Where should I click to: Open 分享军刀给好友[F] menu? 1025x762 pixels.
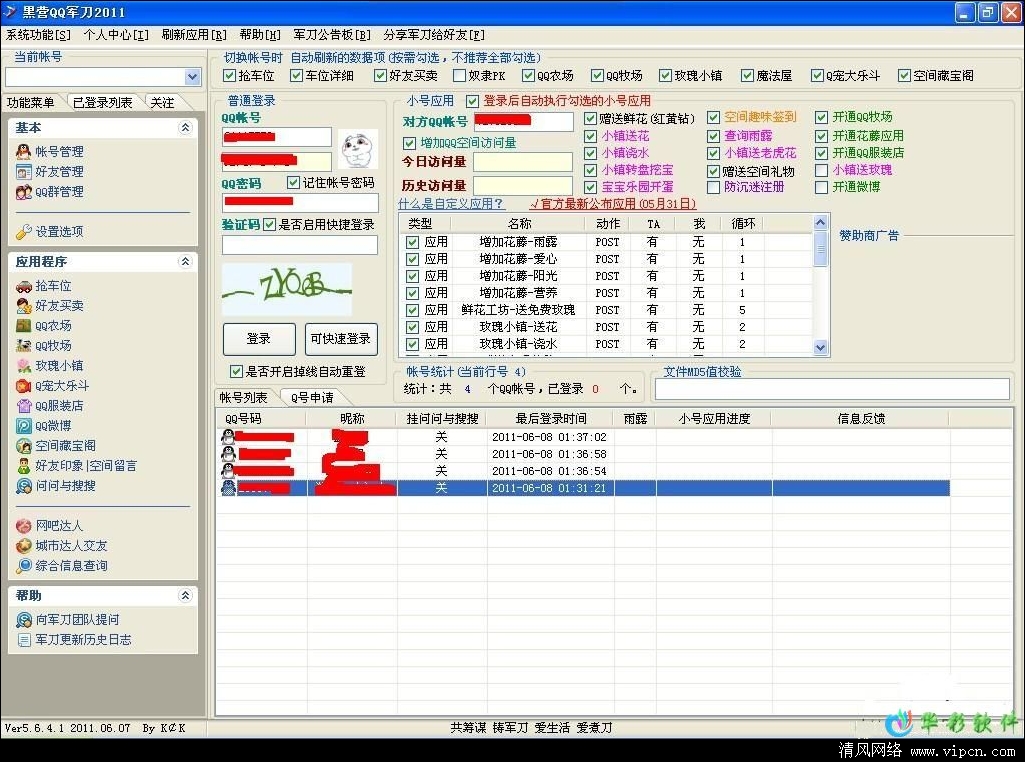pyautogui.click(x=434, y=35)
